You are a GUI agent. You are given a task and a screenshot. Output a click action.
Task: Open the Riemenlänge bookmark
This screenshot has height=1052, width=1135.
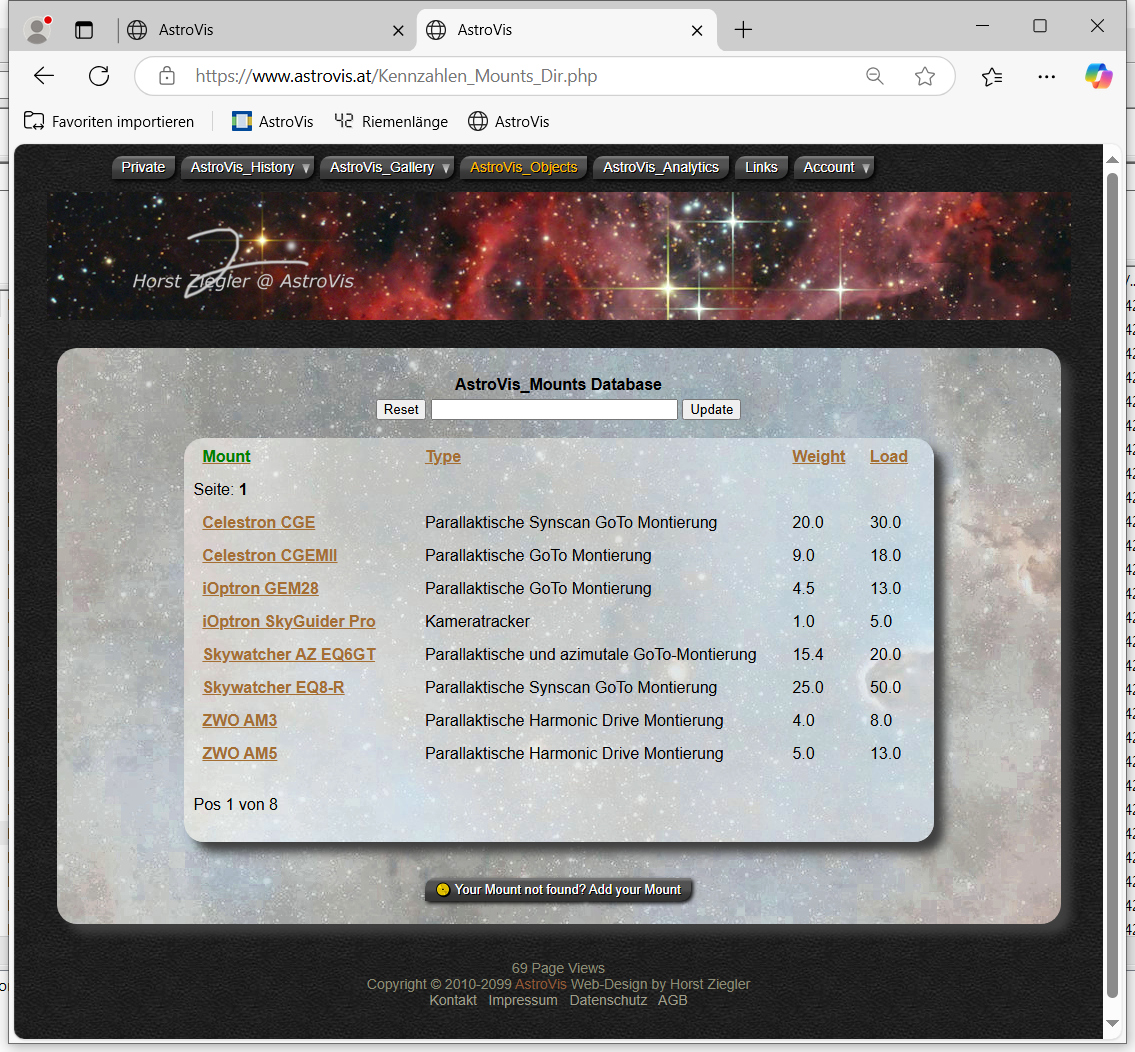391,122
